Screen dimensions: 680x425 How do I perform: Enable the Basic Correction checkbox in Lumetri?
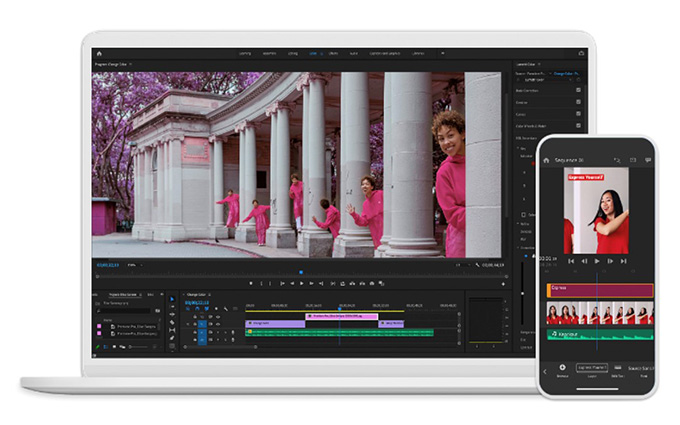coord(578,89)
